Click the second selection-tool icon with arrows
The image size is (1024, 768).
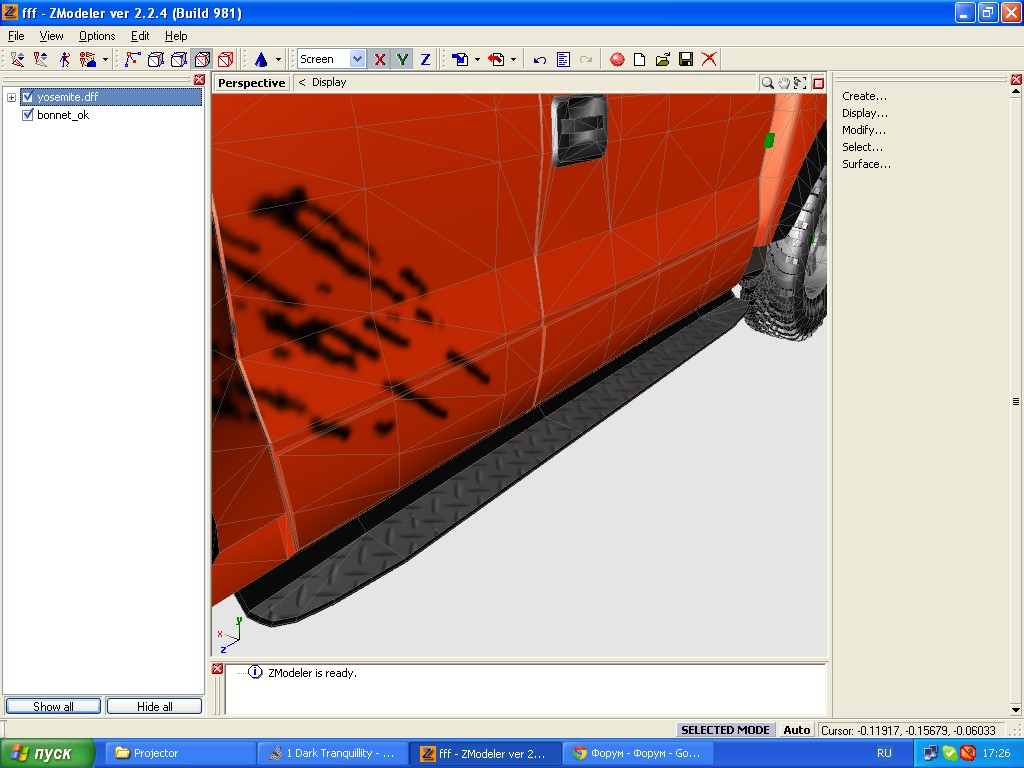[x=40, y=59]
